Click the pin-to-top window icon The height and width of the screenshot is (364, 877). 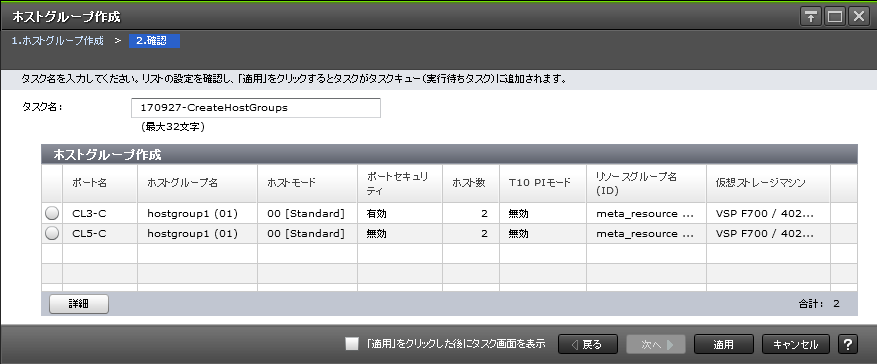coord(810,17)
